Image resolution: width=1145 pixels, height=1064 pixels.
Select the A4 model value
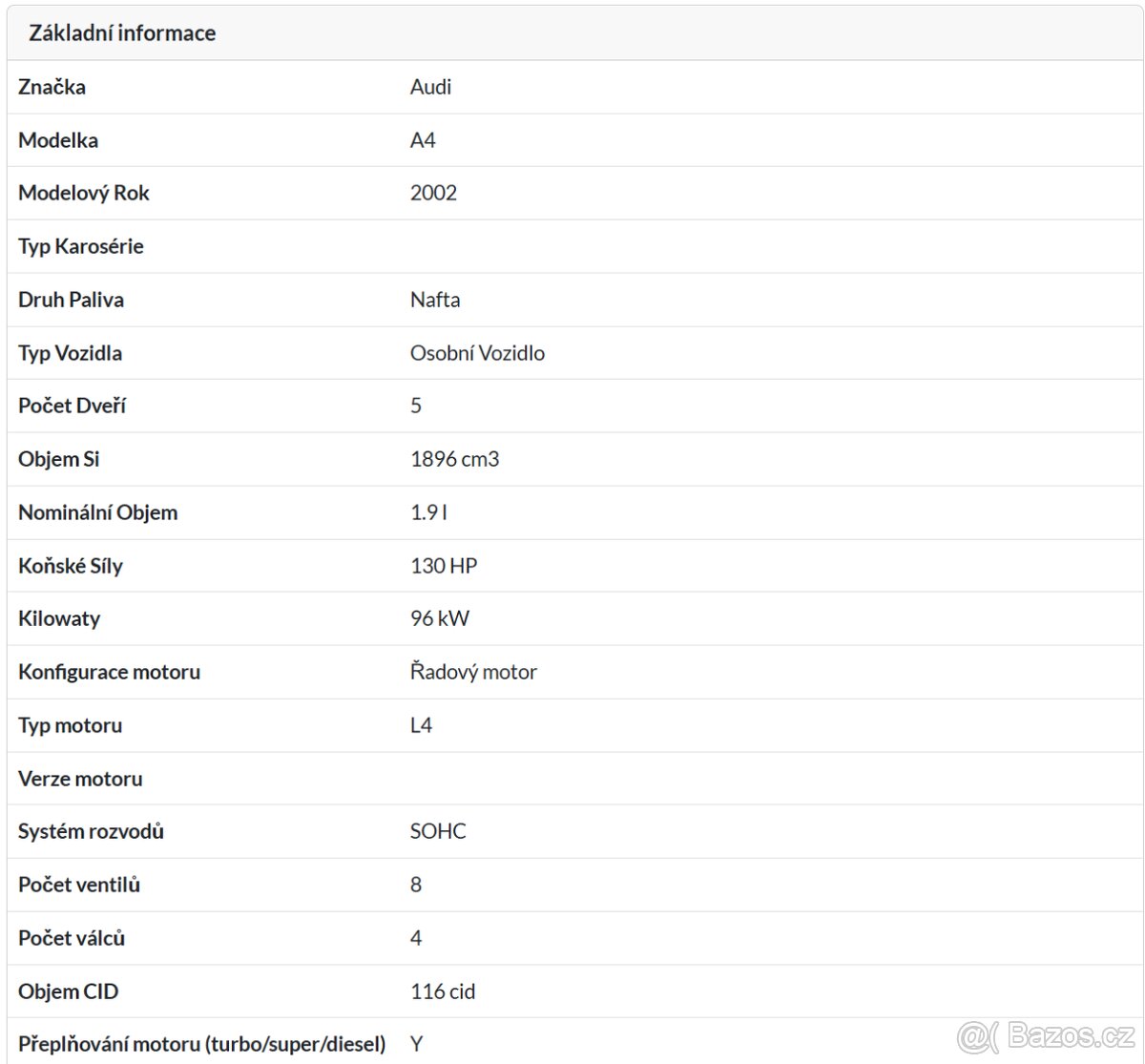(423, 140)
